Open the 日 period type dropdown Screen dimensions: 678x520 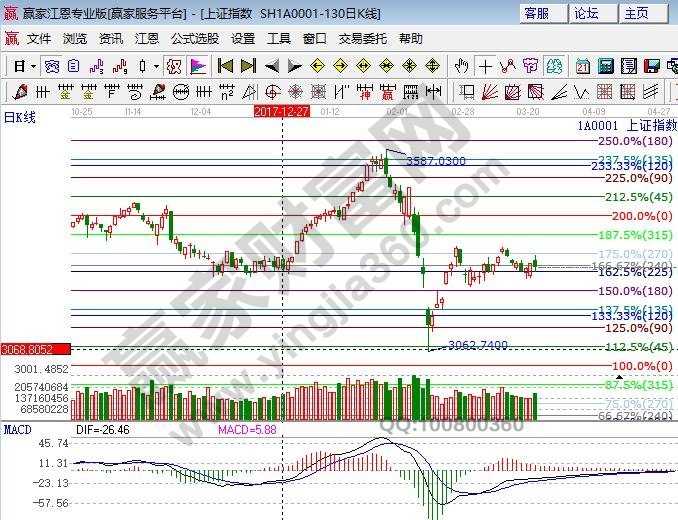(x=24, y=66)
